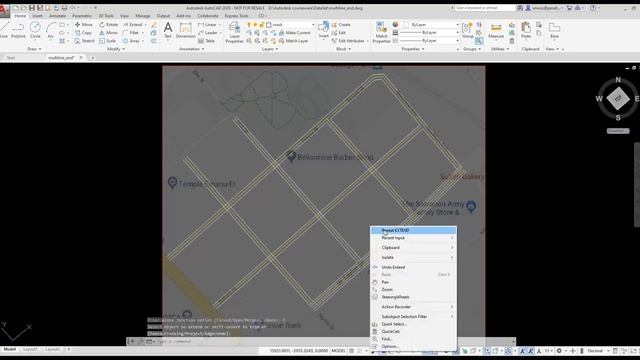
Task: Click the Move tool
Action: click(x=84, y=24)
